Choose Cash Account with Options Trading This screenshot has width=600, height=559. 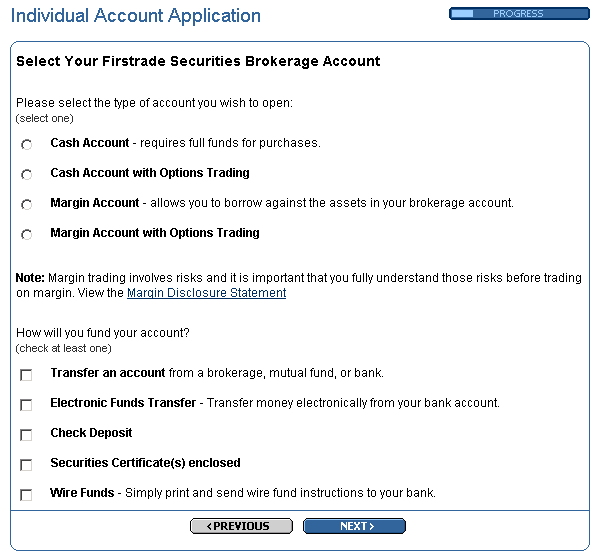click(x=26, y=174)
